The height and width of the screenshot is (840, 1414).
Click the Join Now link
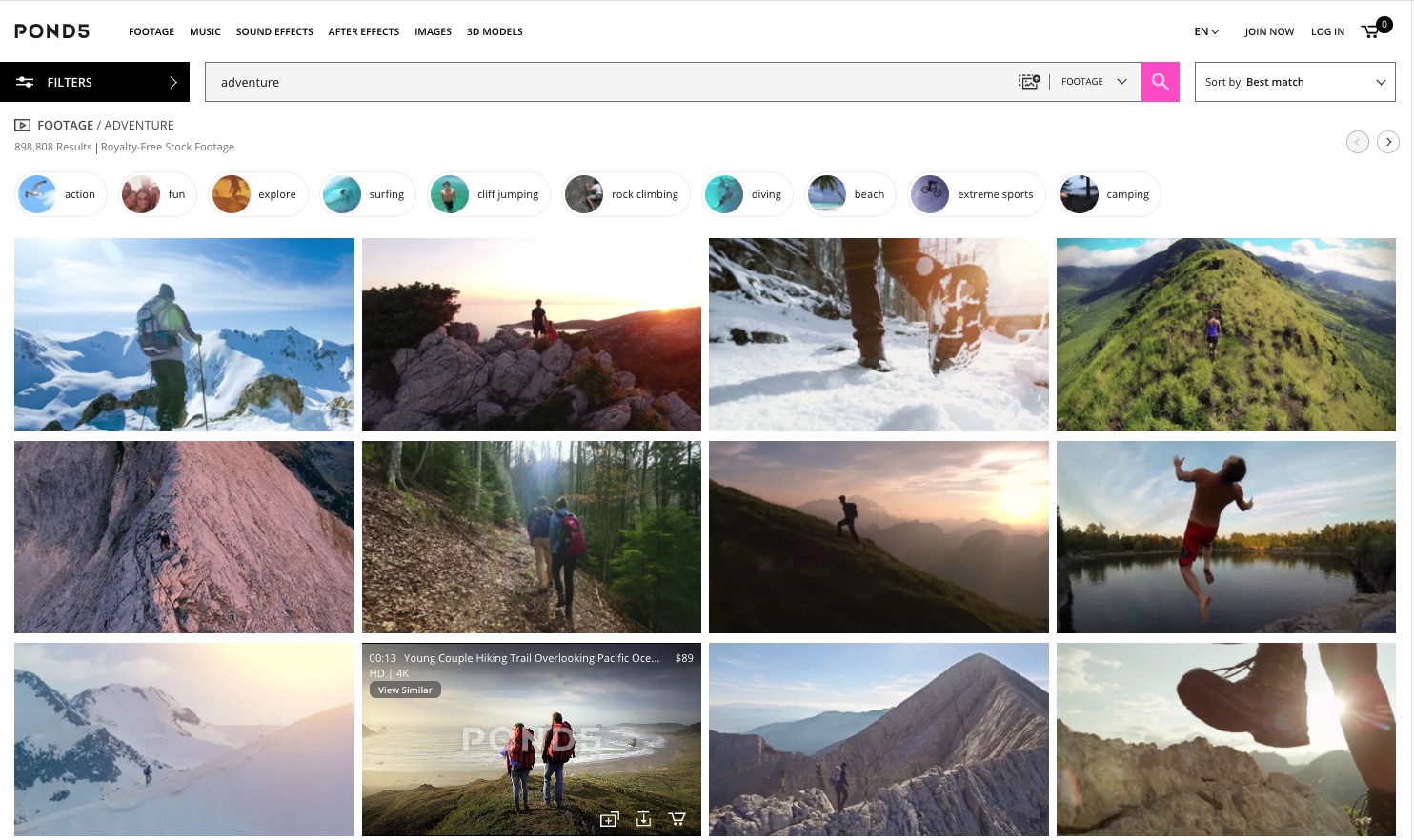[x=1268, y=31]
